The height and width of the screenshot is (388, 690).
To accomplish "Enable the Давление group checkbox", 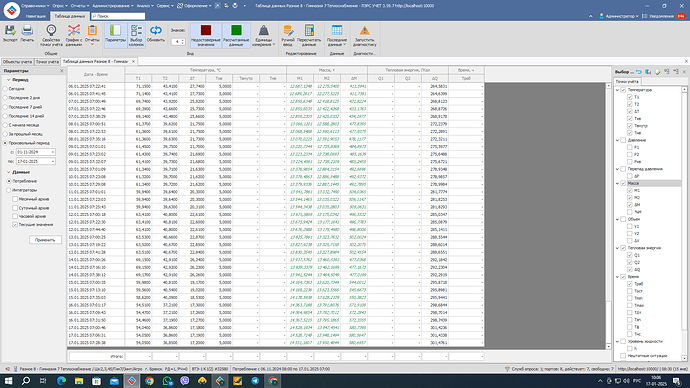I will click(x=623, y=140).
